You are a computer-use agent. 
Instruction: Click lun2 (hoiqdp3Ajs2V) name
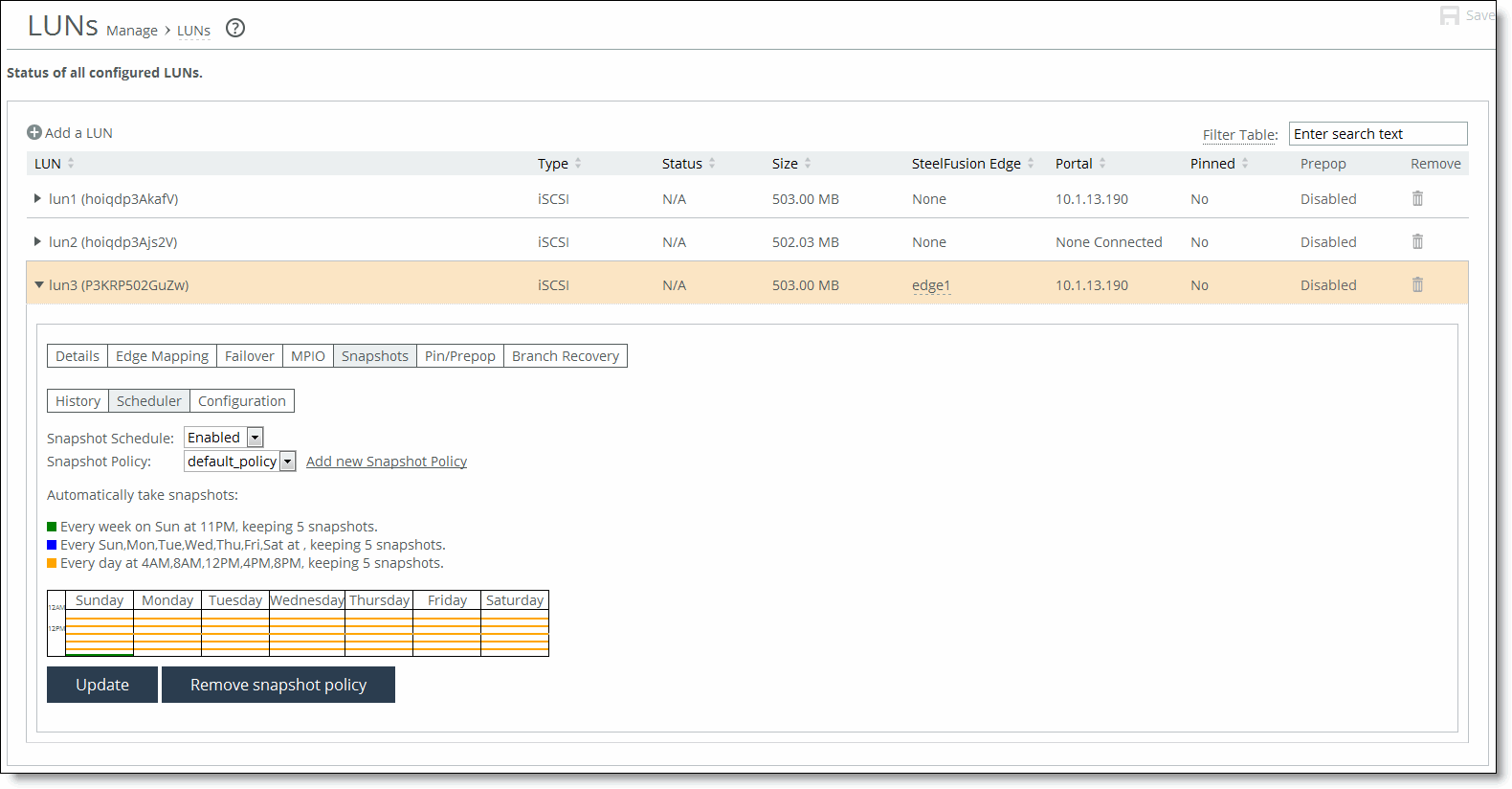pyautogui.click(x=113, y=242)
